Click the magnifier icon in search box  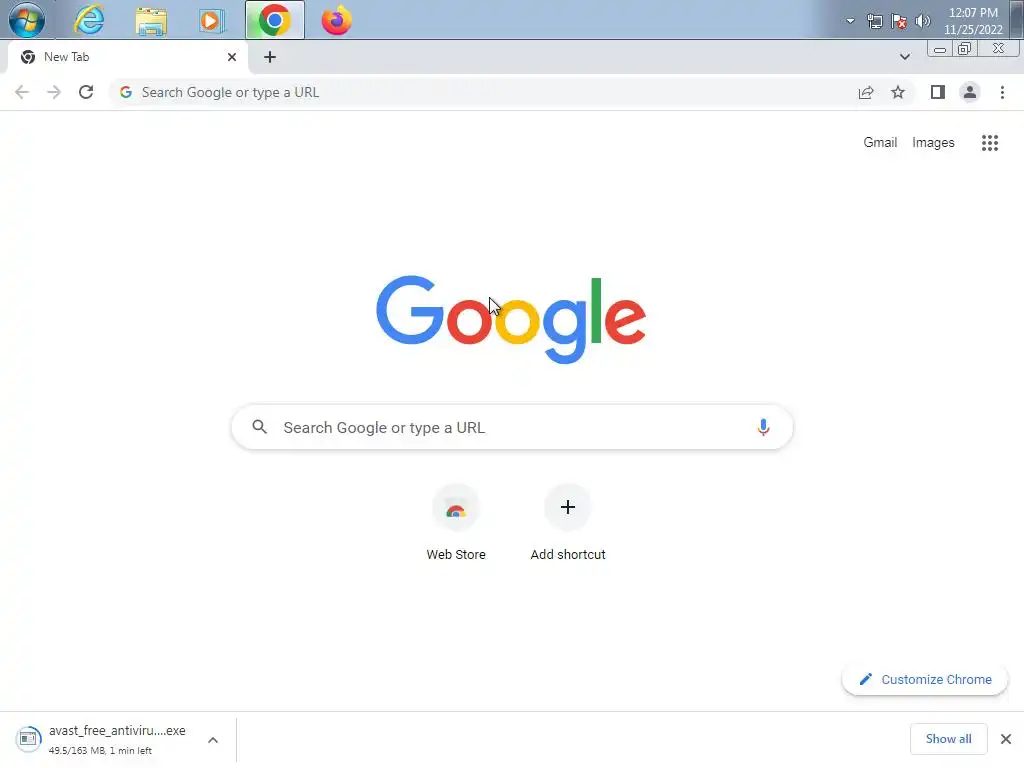click(260, 427)
